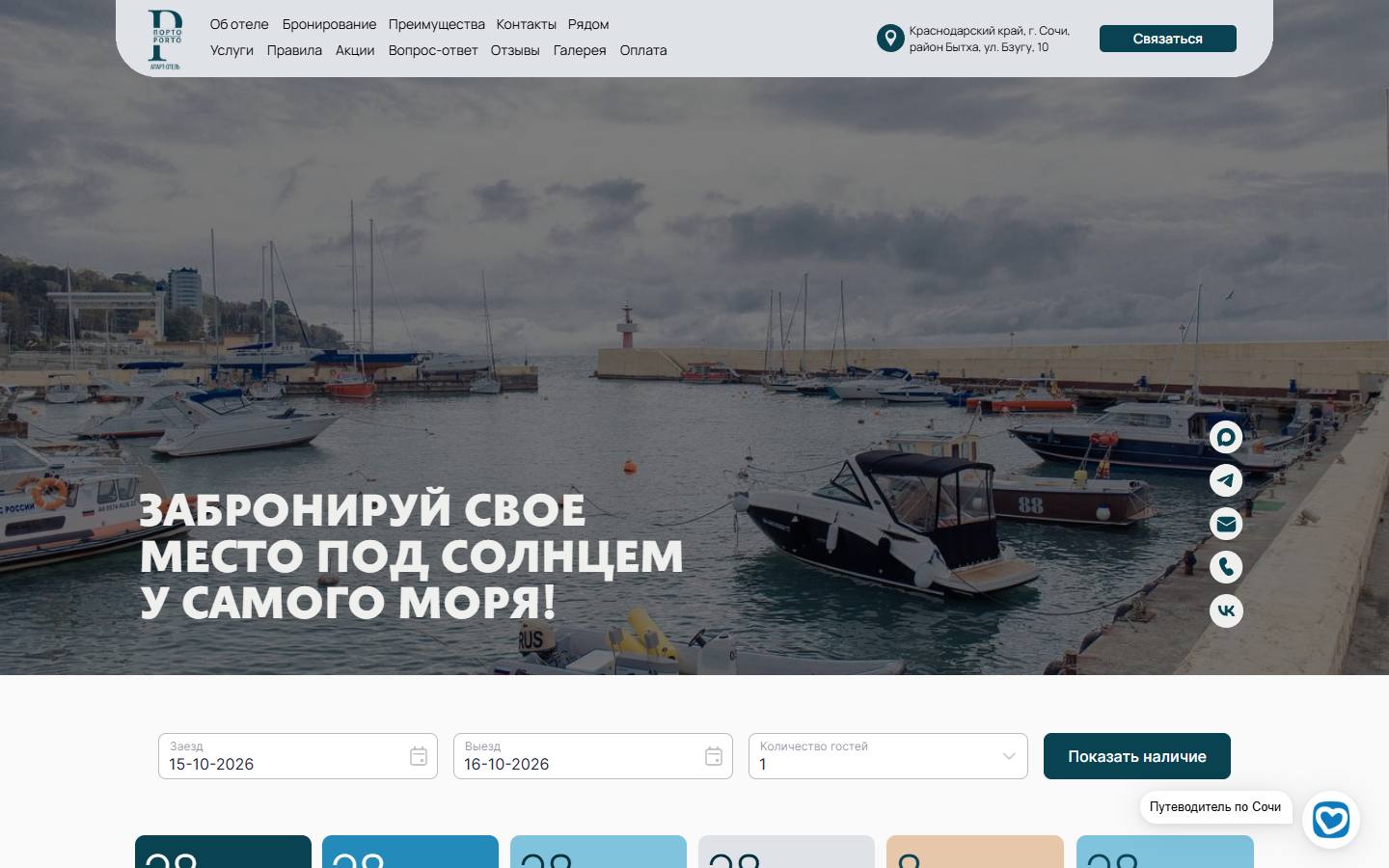The height and width of the screenshot is (868, 1389).
Task: Open the Галерея menu item
Action: [x=580, y=50]
